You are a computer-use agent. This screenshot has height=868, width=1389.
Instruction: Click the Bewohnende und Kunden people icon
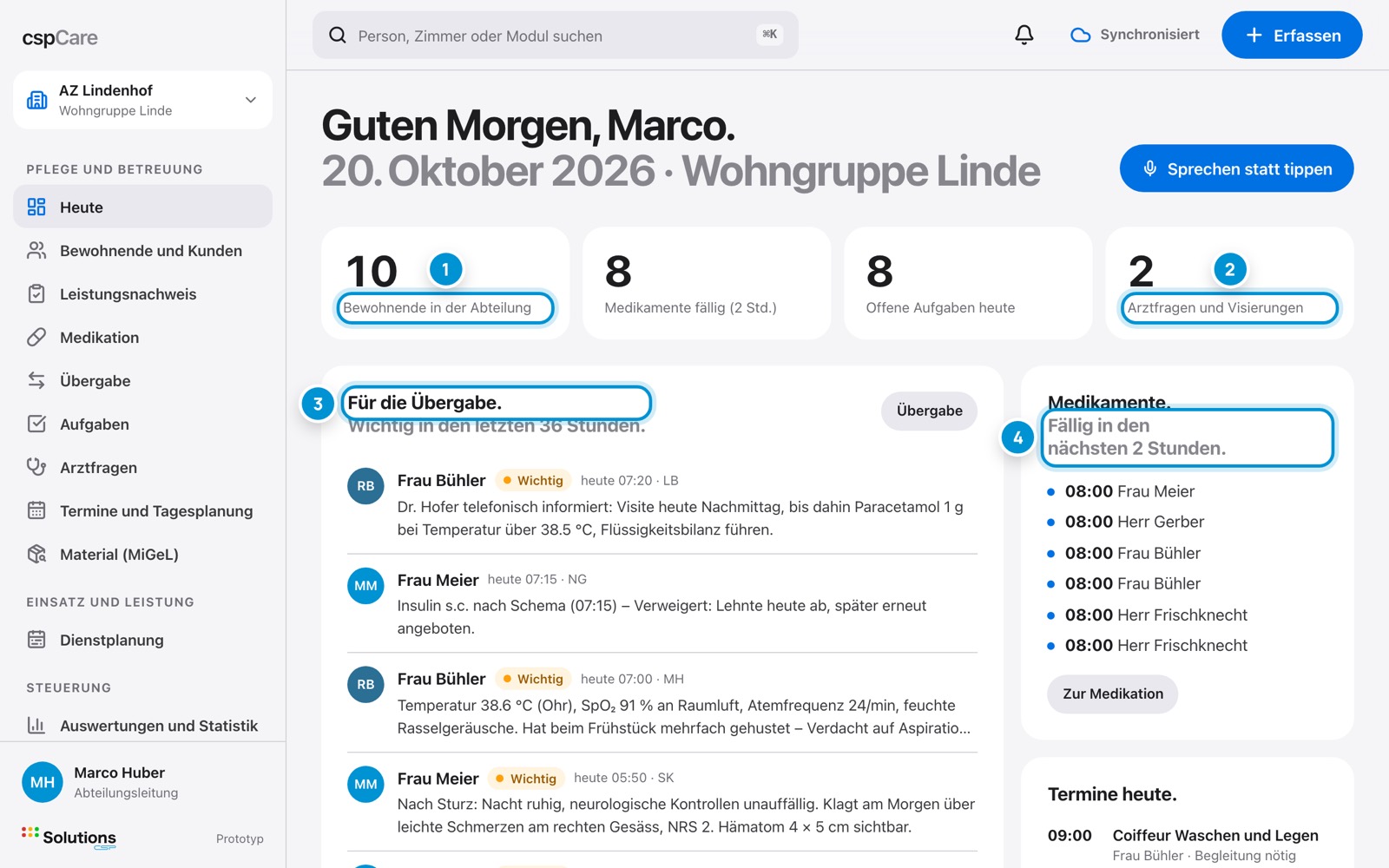tap(36, 250)
